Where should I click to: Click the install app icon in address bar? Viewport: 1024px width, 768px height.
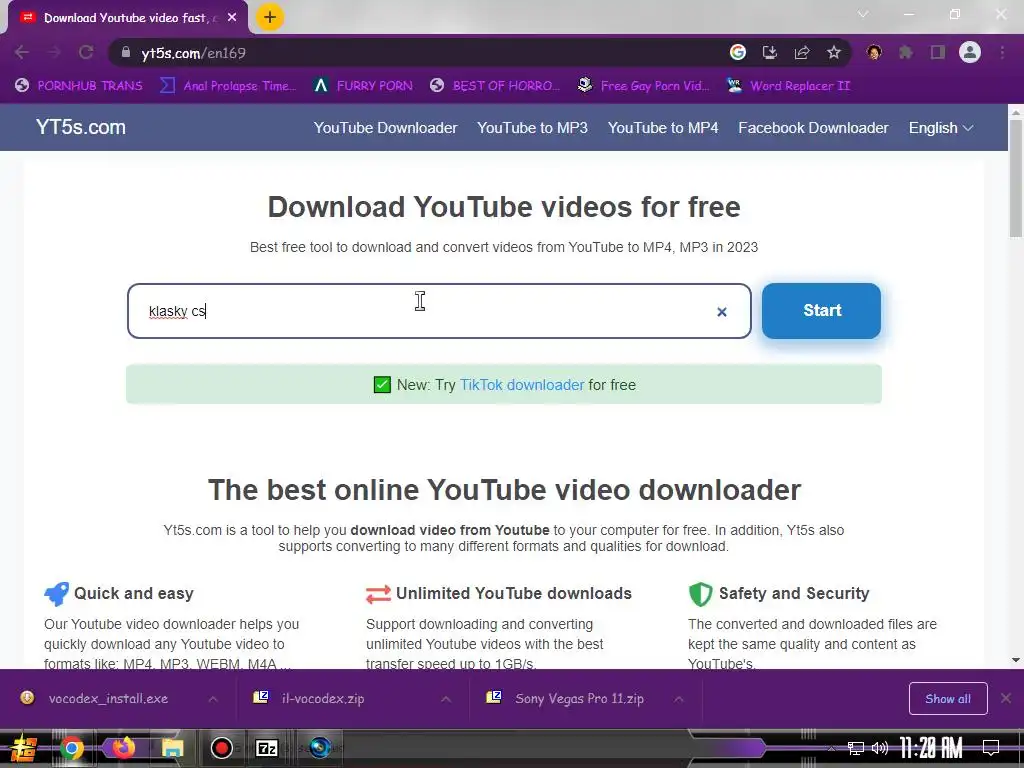[x=770, y=52]
